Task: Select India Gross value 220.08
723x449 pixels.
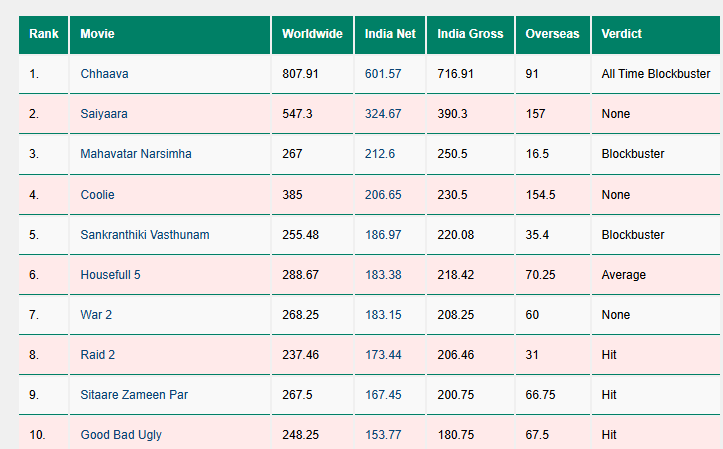Action: (x=456, y=235)
